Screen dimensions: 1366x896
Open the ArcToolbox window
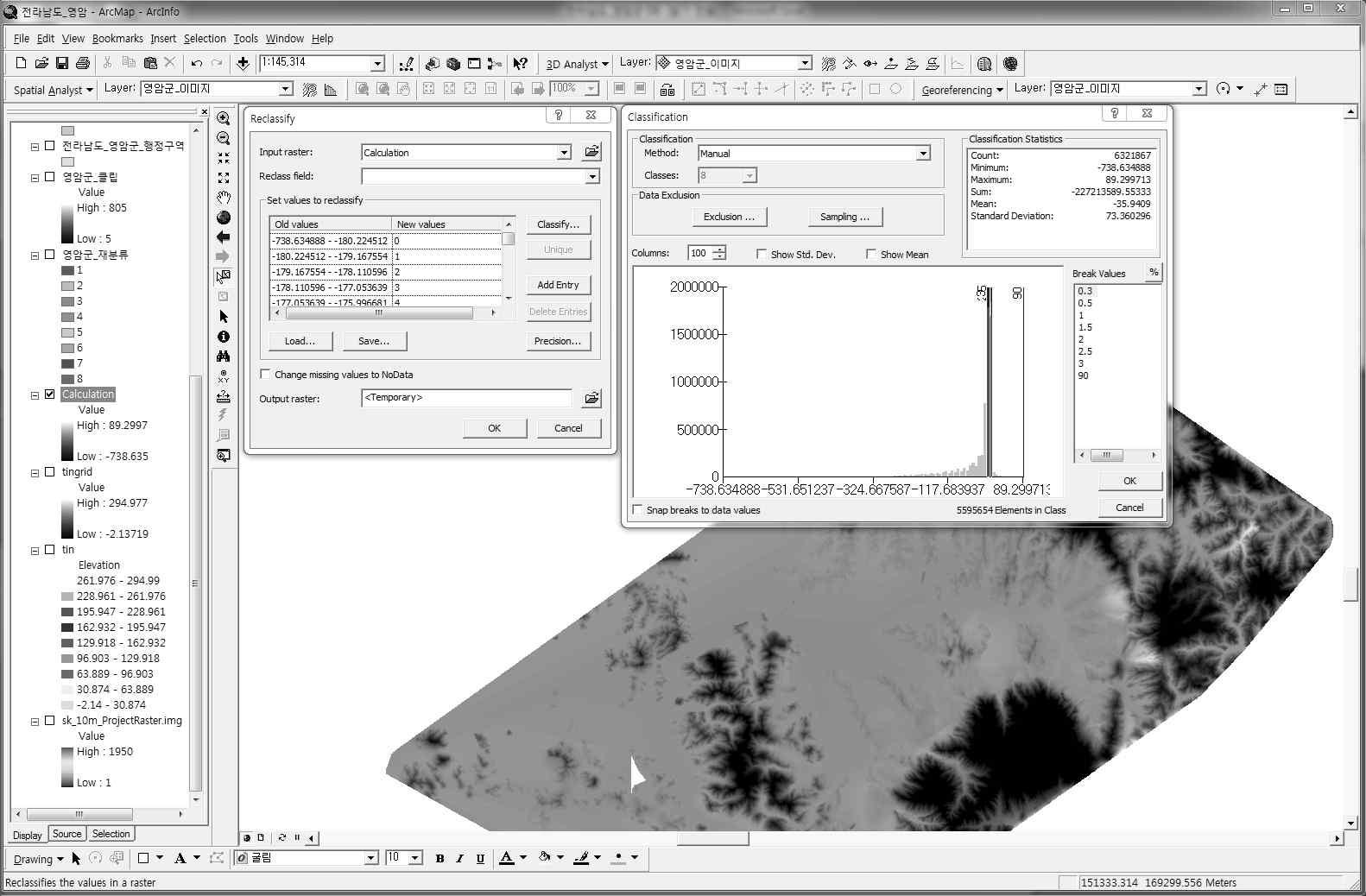click(453, 63)
